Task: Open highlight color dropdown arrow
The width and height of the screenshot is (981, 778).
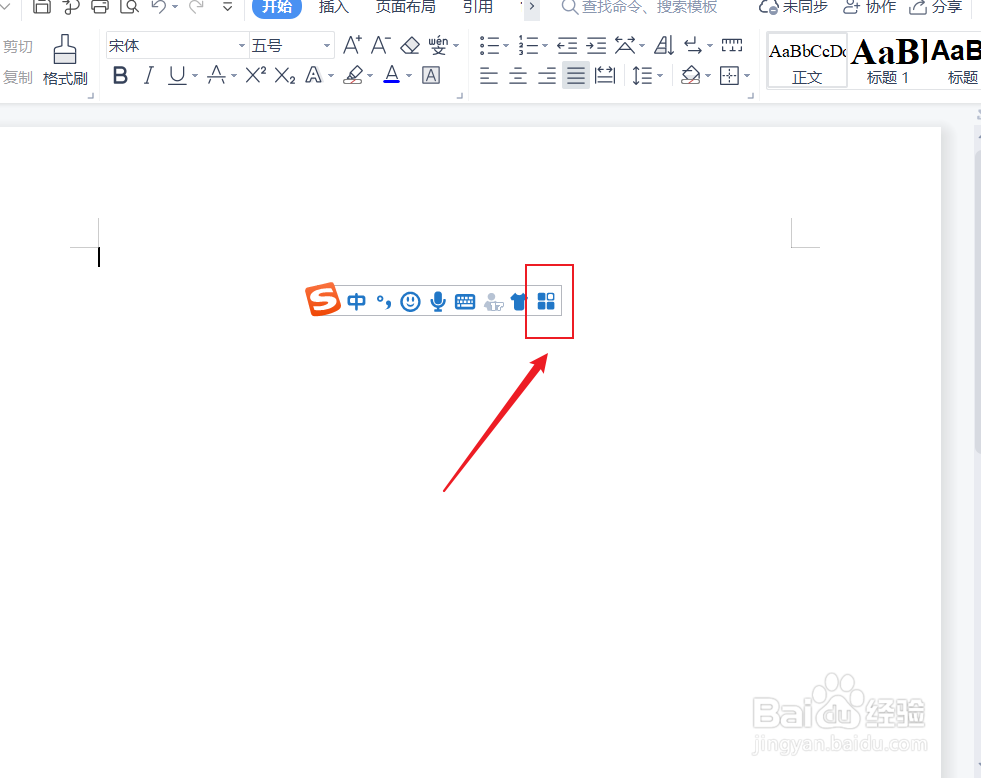Action: pyautogui.click(x=370, y=76)
